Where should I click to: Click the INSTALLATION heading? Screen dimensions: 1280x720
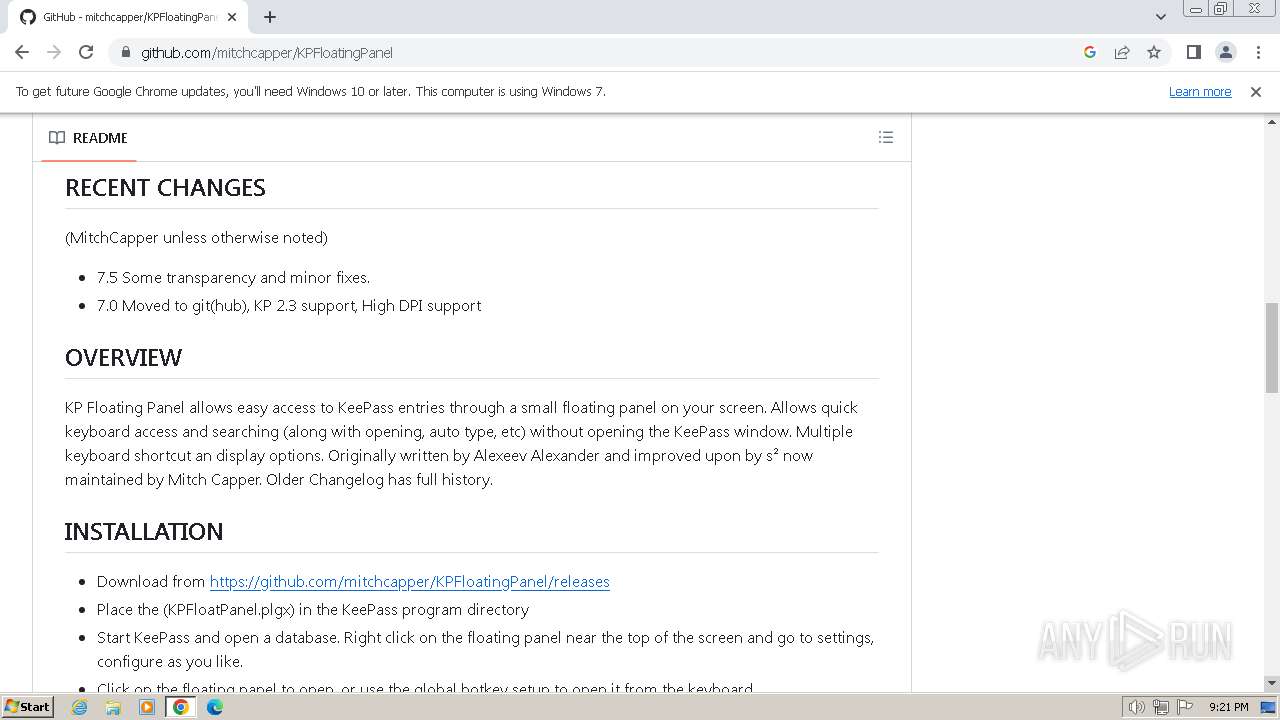(144, 531)
